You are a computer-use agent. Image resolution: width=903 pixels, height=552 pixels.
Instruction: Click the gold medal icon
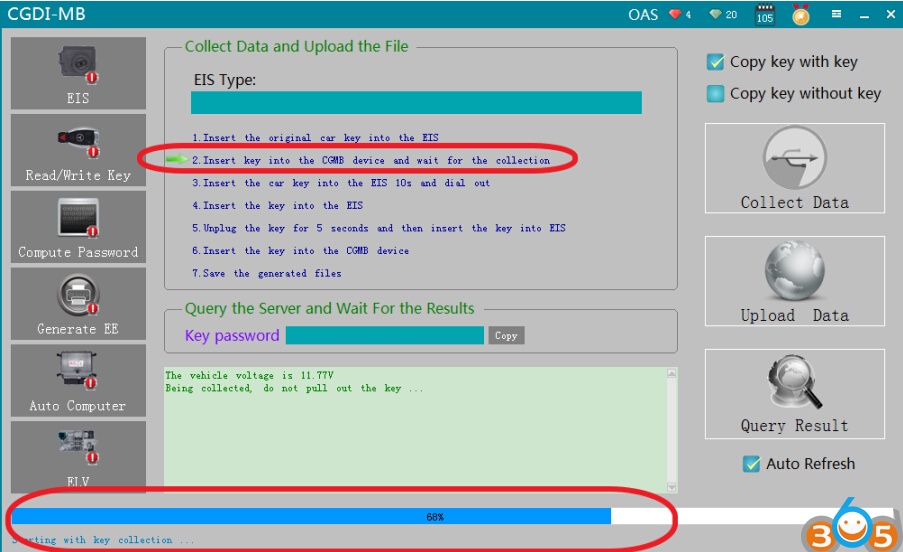(800, 14)
